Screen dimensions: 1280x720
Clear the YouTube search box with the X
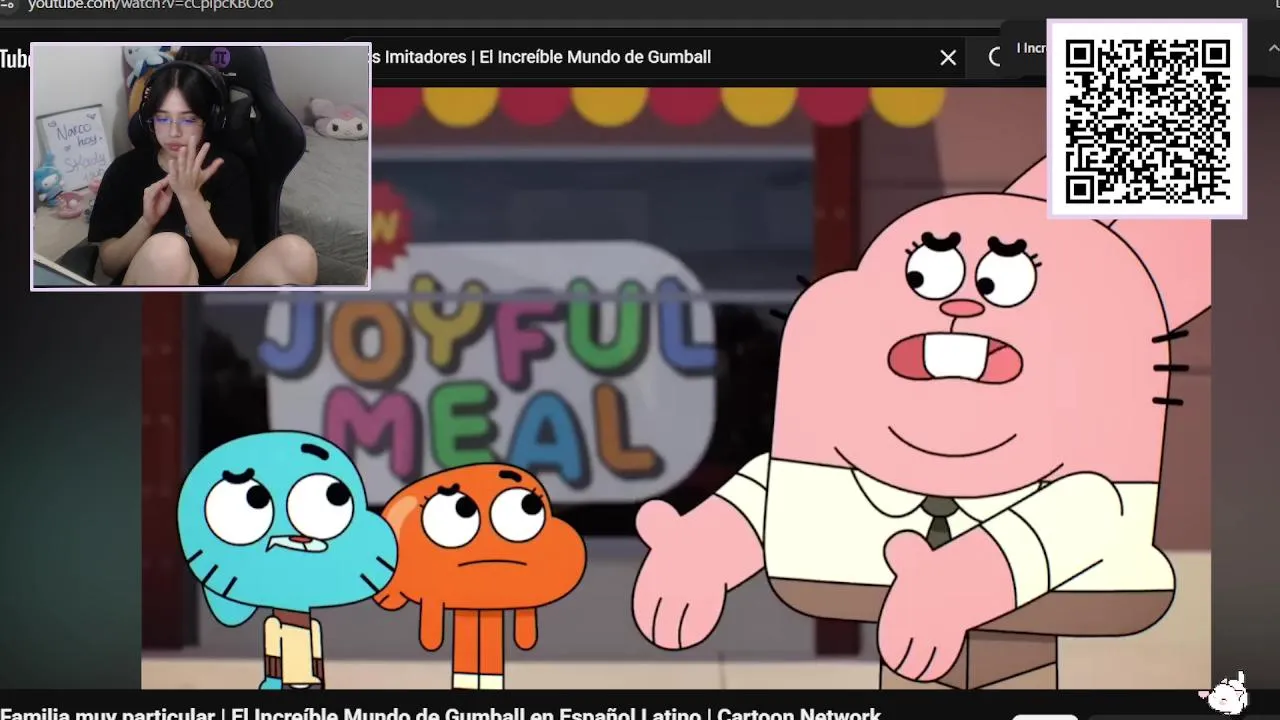pos(948,58)
